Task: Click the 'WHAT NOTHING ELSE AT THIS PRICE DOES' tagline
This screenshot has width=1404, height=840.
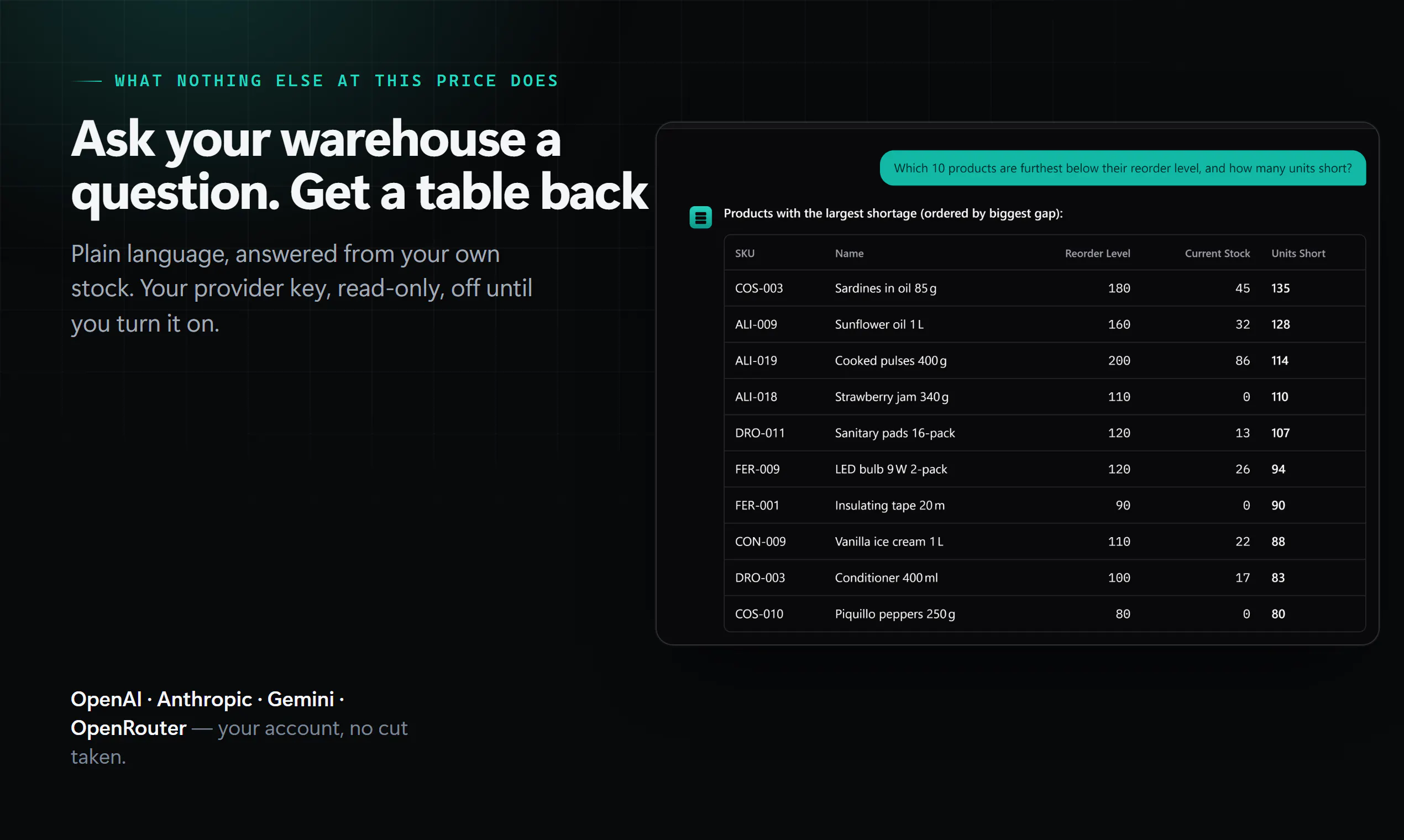Action: (336, 81)
